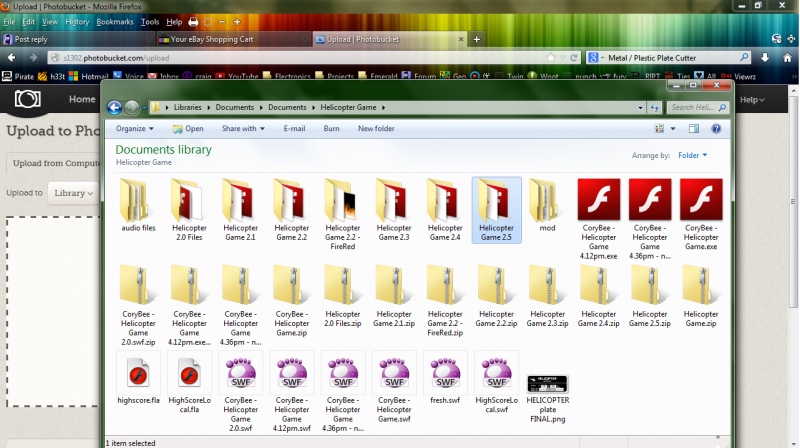Toggle the preview pane button
This screenshot has height=448, width=800.
tap(694, 129)
